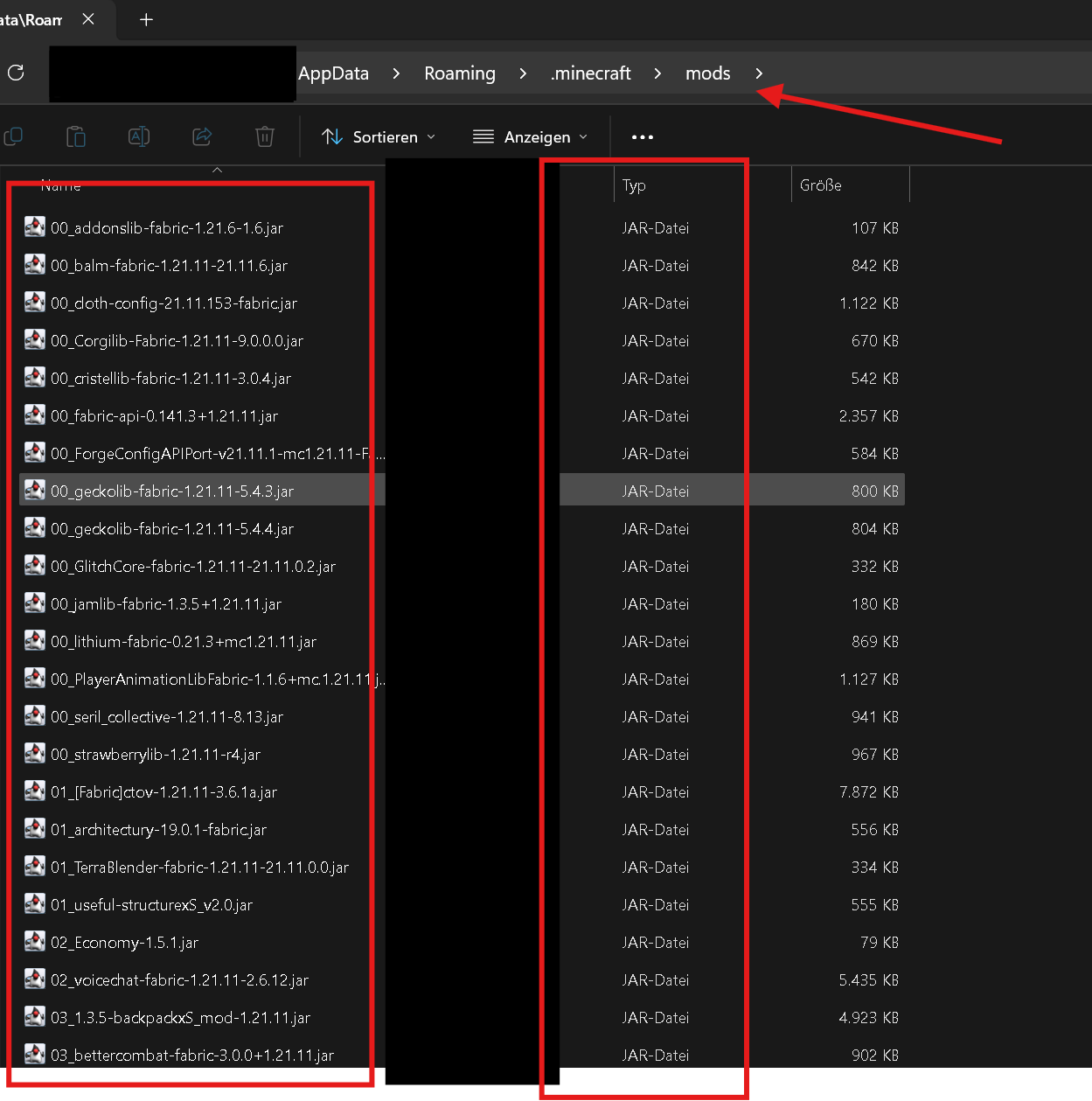The width and height of the screenshot is (1092, 1101).
Task: Click the jar icon of 00_GlitchCore file
Action: click(x=35, y=566)
